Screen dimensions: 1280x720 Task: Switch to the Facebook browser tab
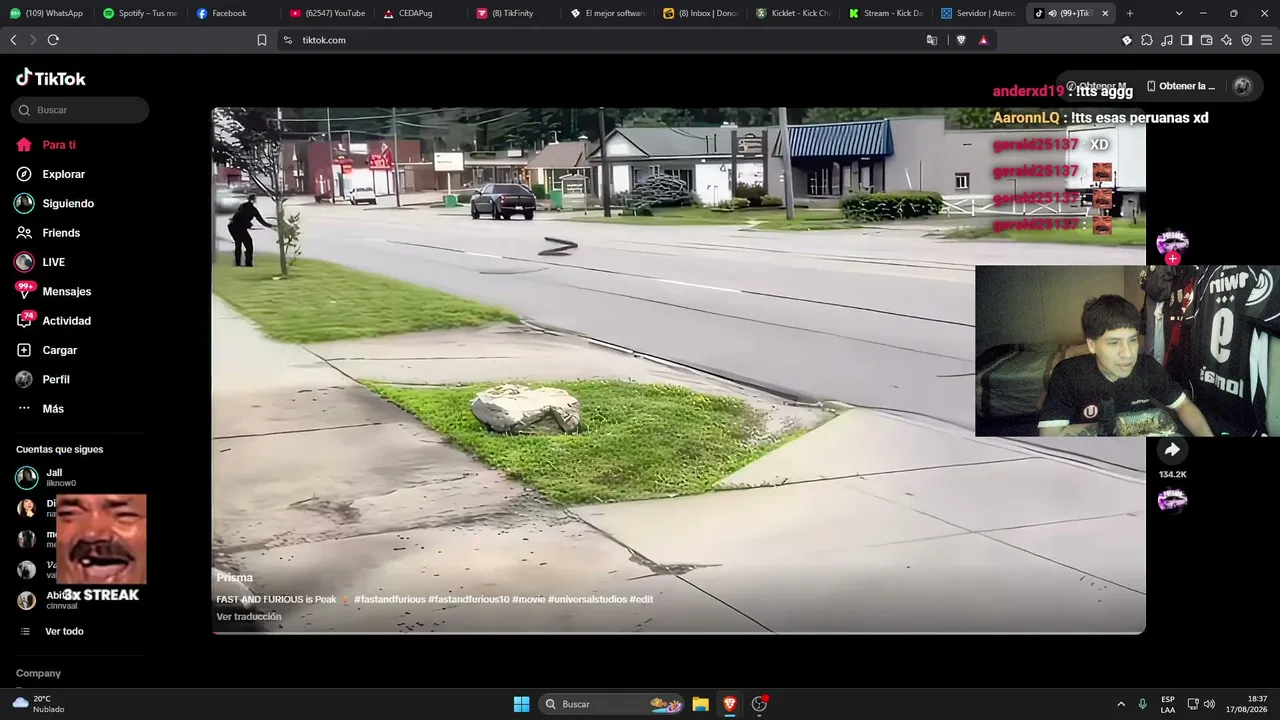[x=232, y=13]
